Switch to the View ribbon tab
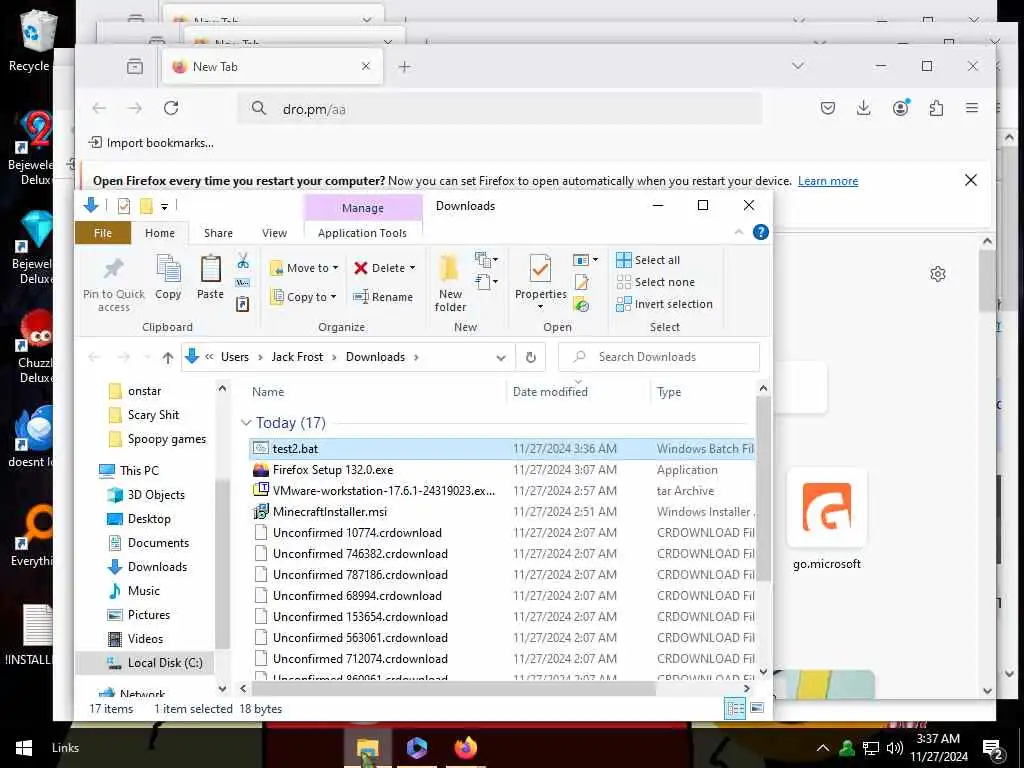This screenshot has width=1024, height=768. 274,232
